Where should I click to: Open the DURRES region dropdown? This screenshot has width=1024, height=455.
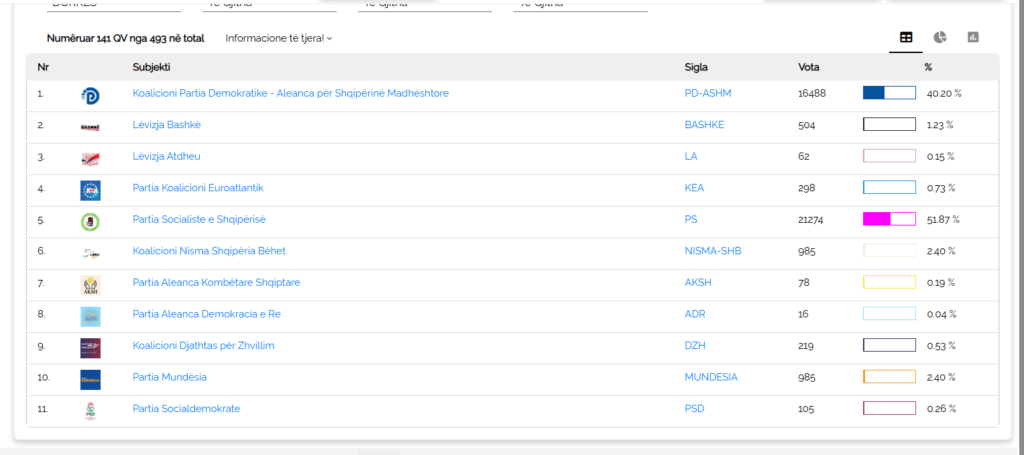click(x=113, y=5)
